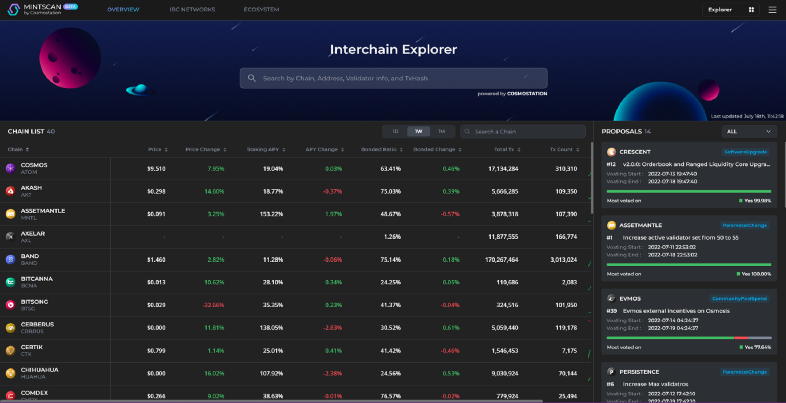Select the 1W time range
The image size is (786, 403).
tap(419, 131)
